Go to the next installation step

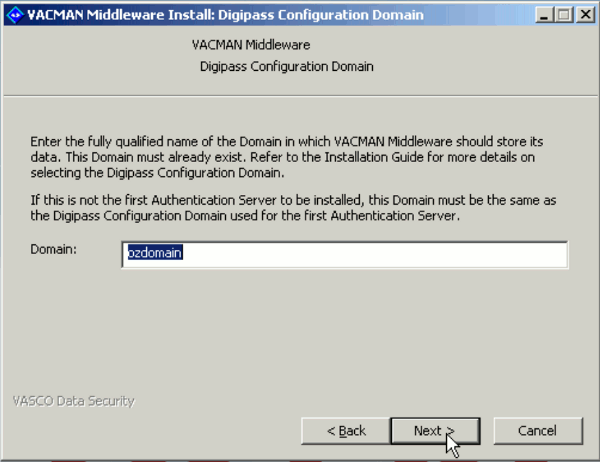pyautogui.click(x=435, y=431)
